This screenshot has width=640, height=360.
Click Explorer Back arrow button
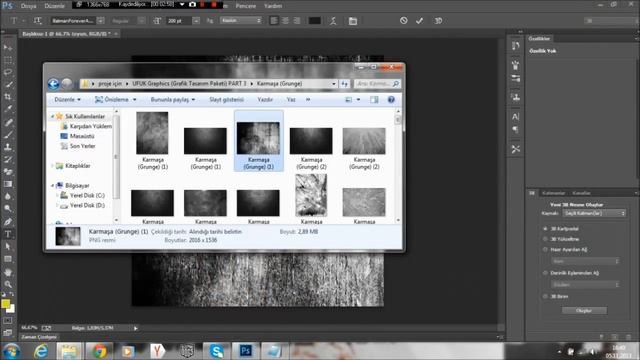click(x=53, y=84)
